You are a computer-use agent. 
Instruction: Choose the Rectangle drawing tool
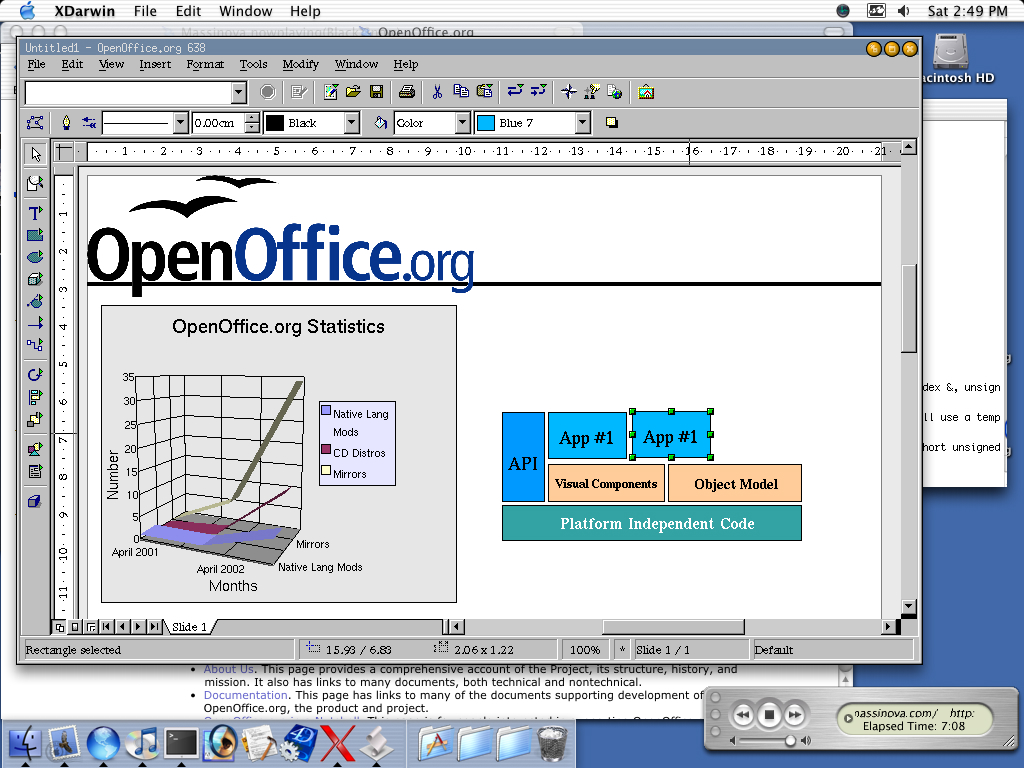36,235
